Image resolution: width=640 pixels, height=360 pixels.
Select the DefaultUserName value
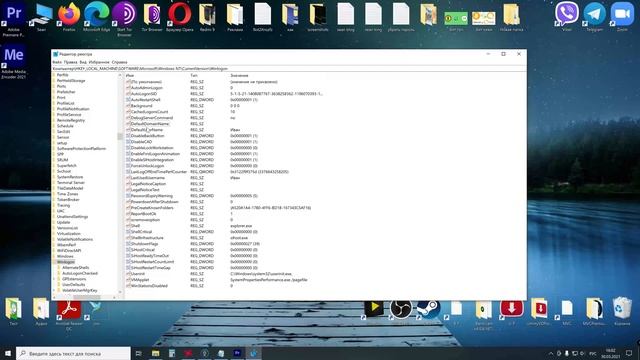coord(146,130)
